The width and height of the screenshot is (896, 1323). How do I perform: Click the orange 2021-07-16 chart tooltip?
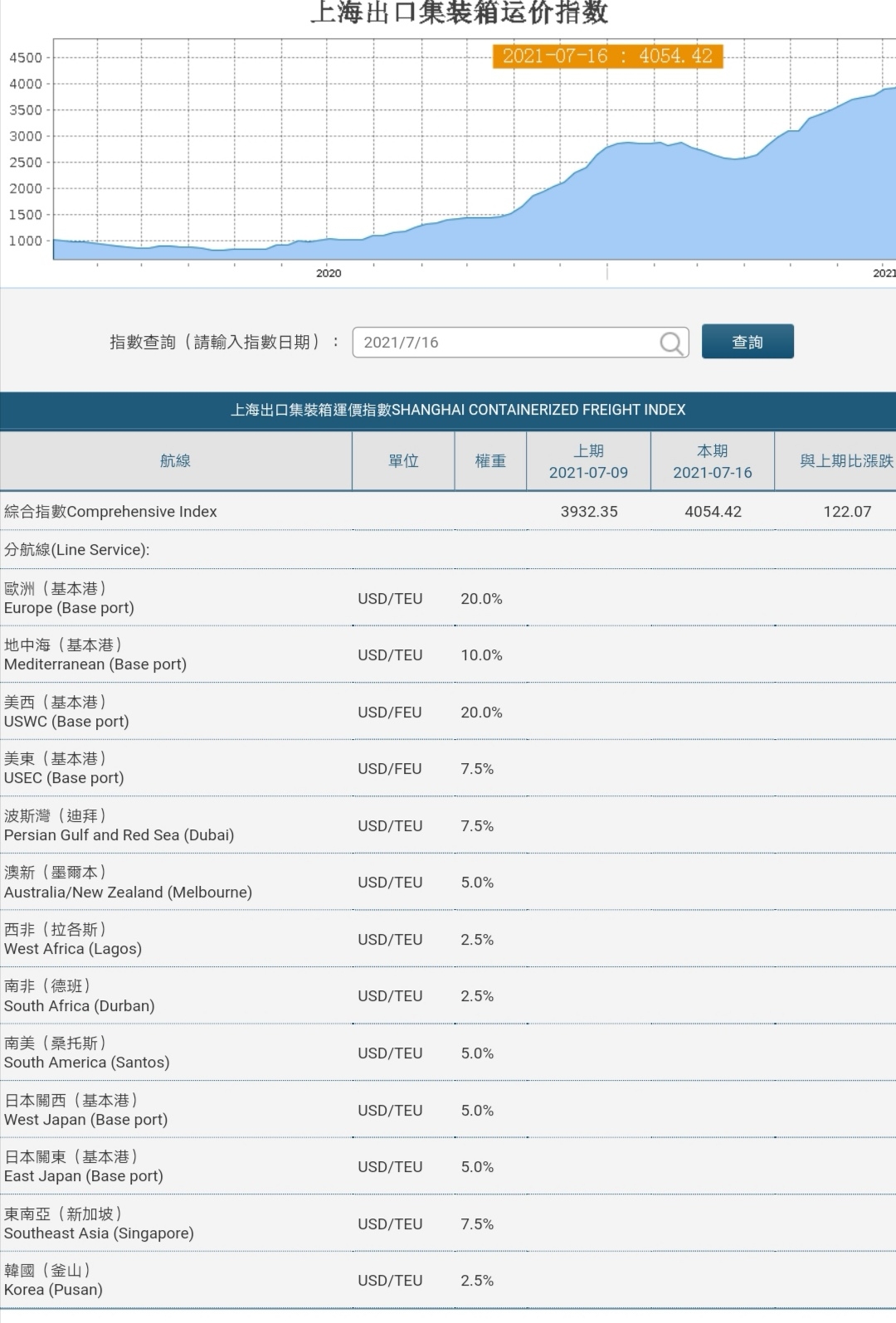(607, 56)
